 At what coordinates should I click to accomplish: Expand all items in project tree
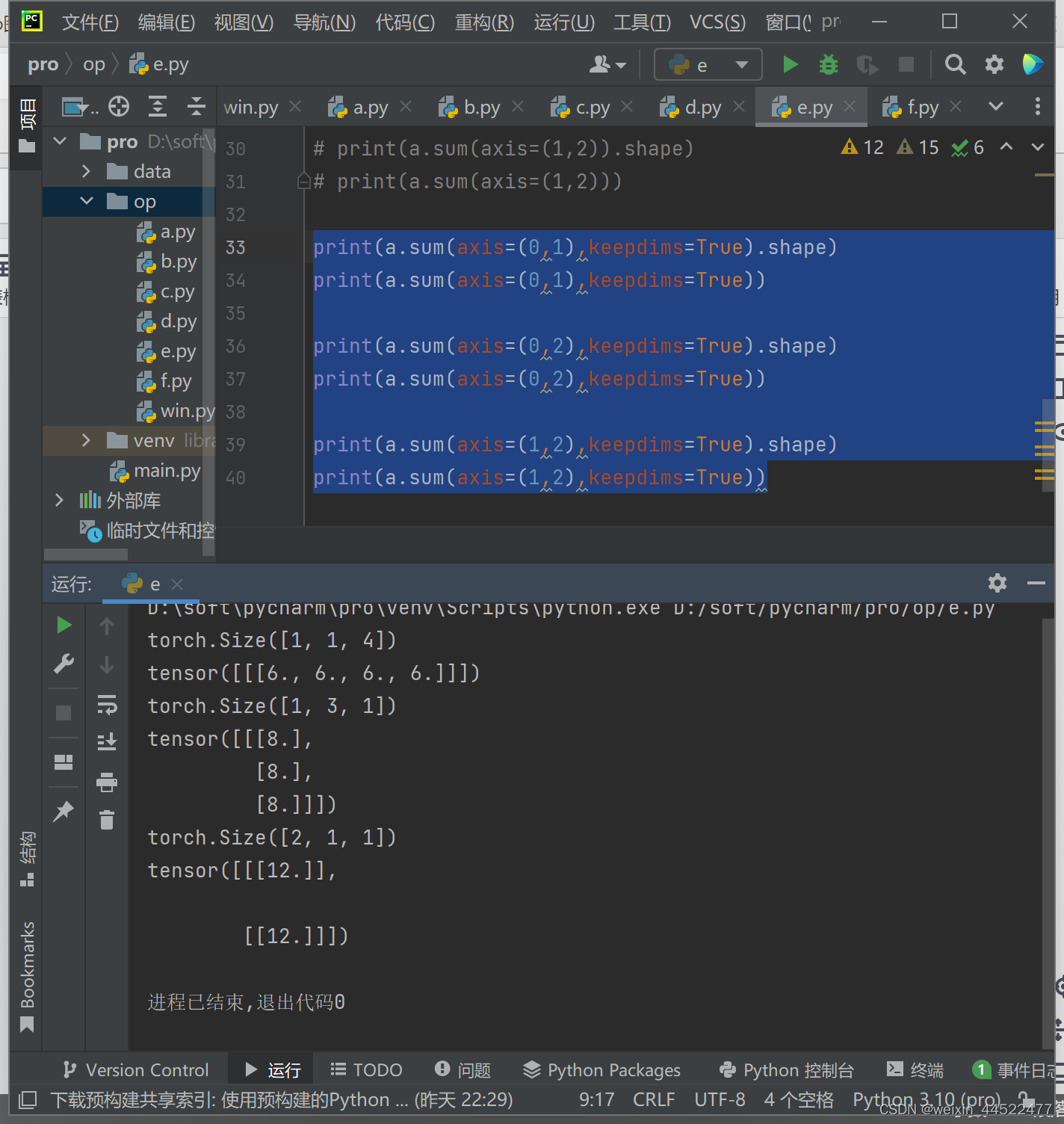point(158,107)
